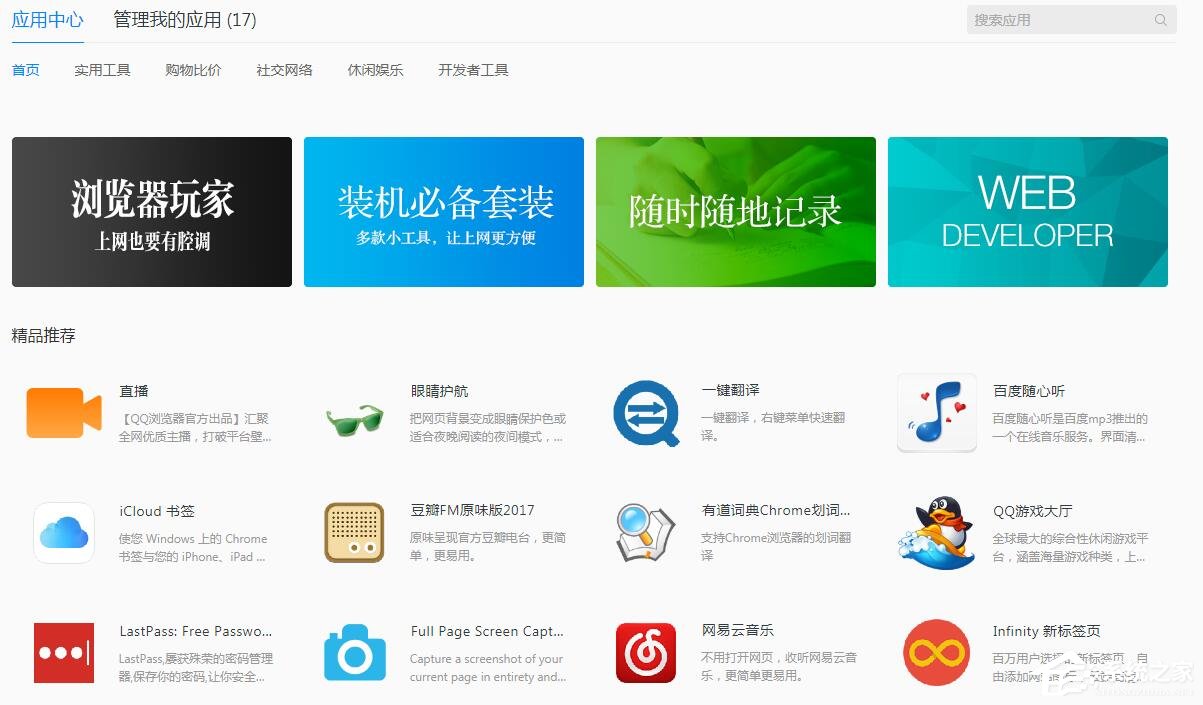The height and width of the screenshot is (705, 1203).
Task: Click the 装机必备套装 banner
Action: point(443,211)
